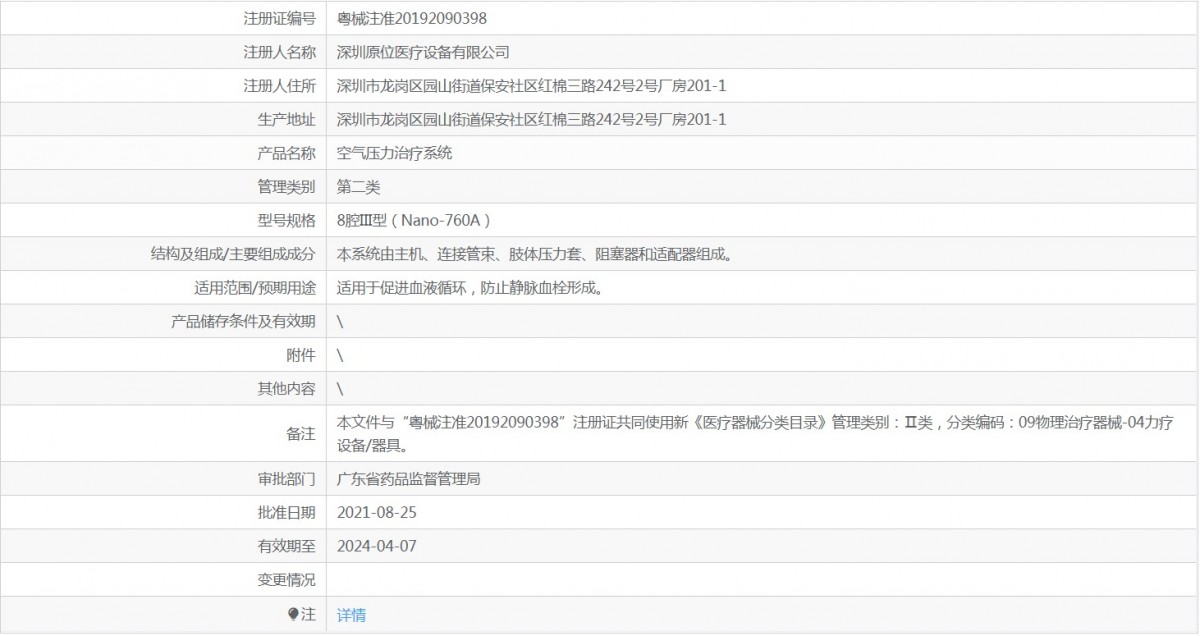Click the 产品储存条件及有效期 label

(x=244, y=322)
